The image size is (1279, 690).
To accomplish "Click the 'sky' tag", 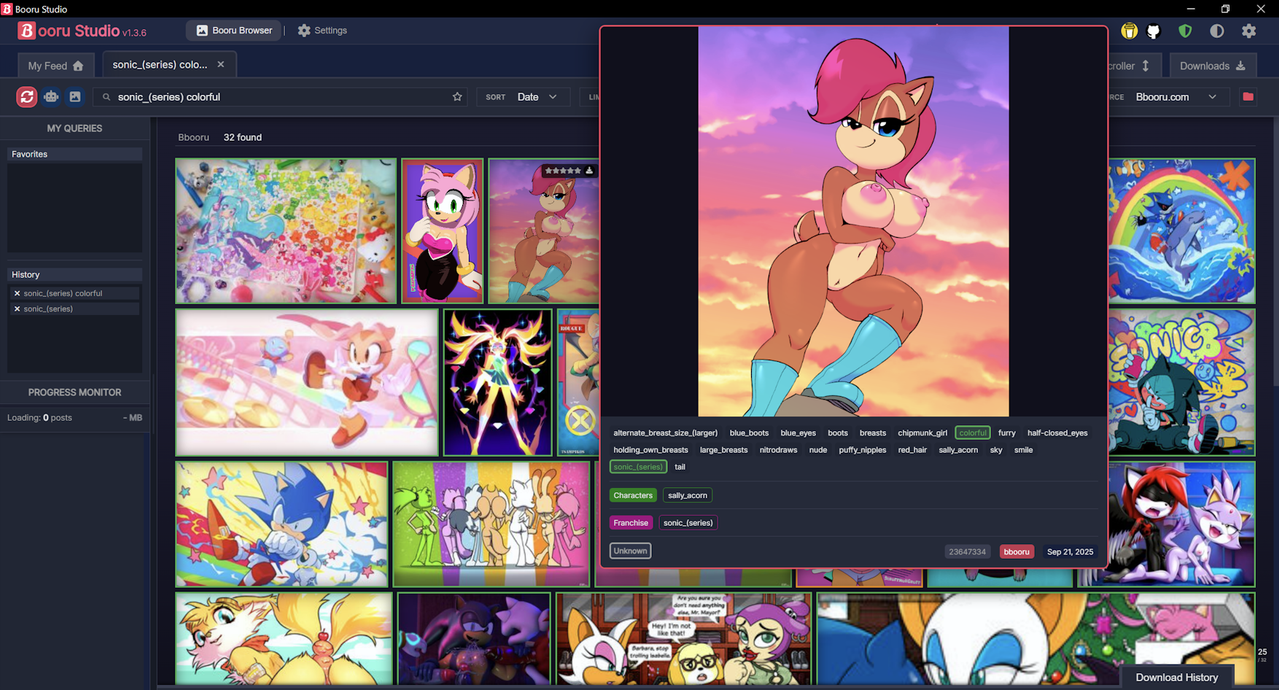I will [996, 450].
